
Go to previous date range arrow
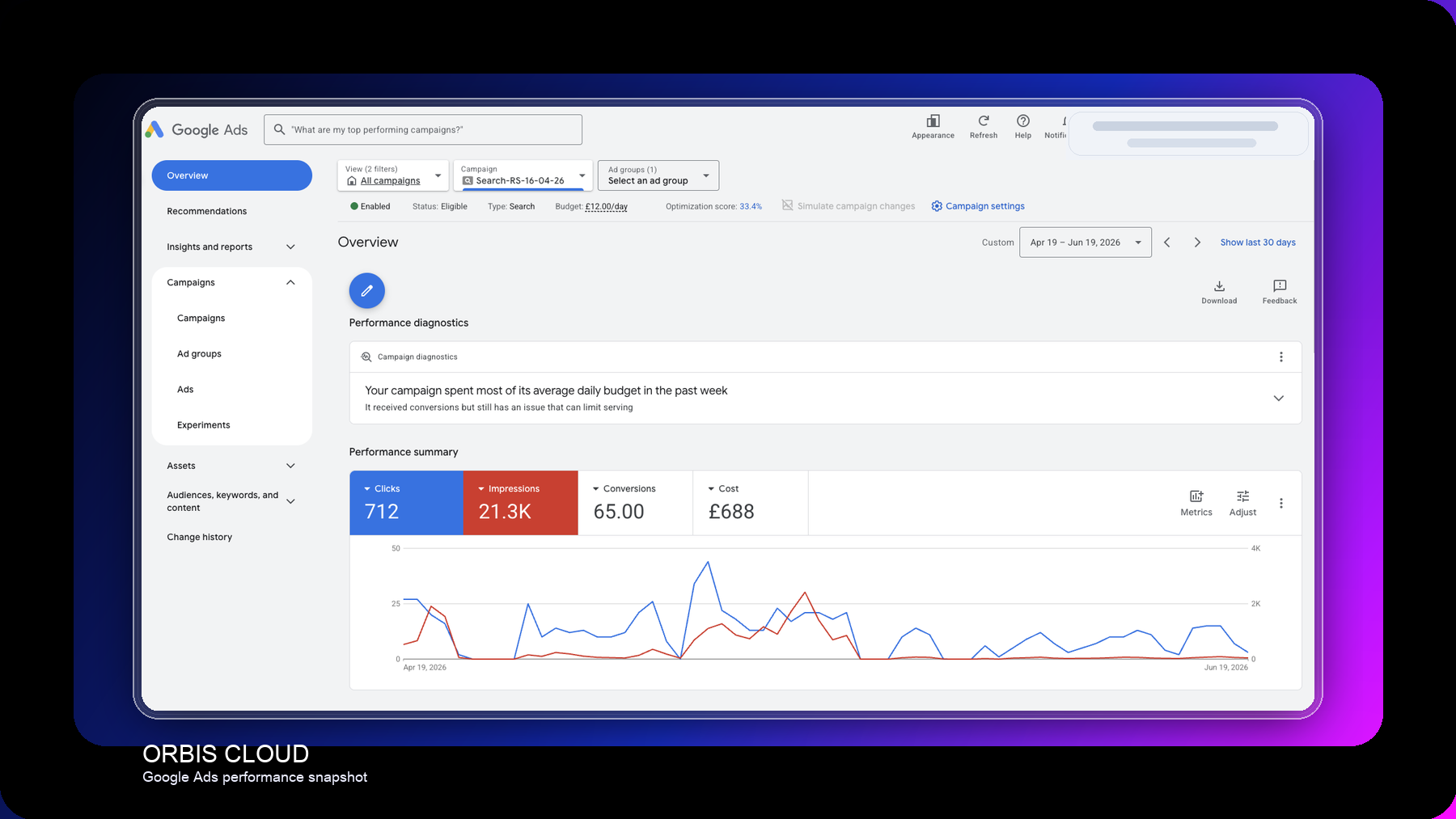pos(1167,243)
